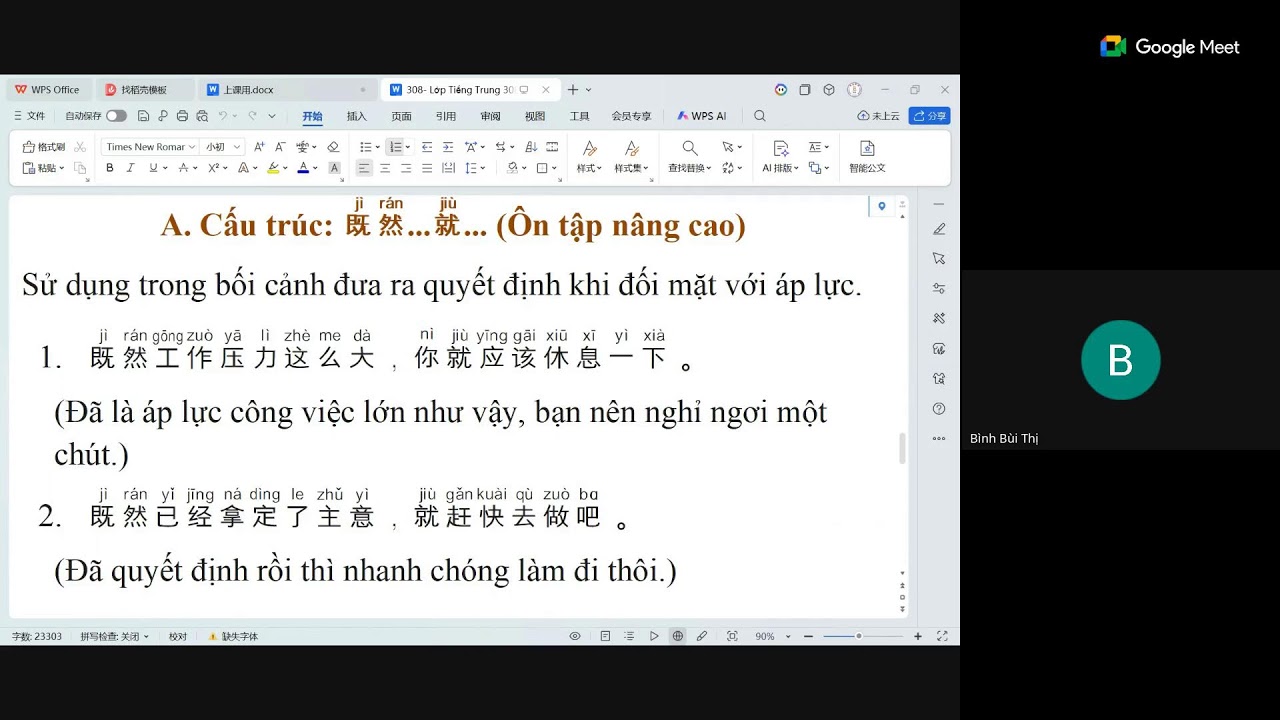Click the 智能公文 smart document icon
The height and width of the screenshot is (720, 1280).
867,157
